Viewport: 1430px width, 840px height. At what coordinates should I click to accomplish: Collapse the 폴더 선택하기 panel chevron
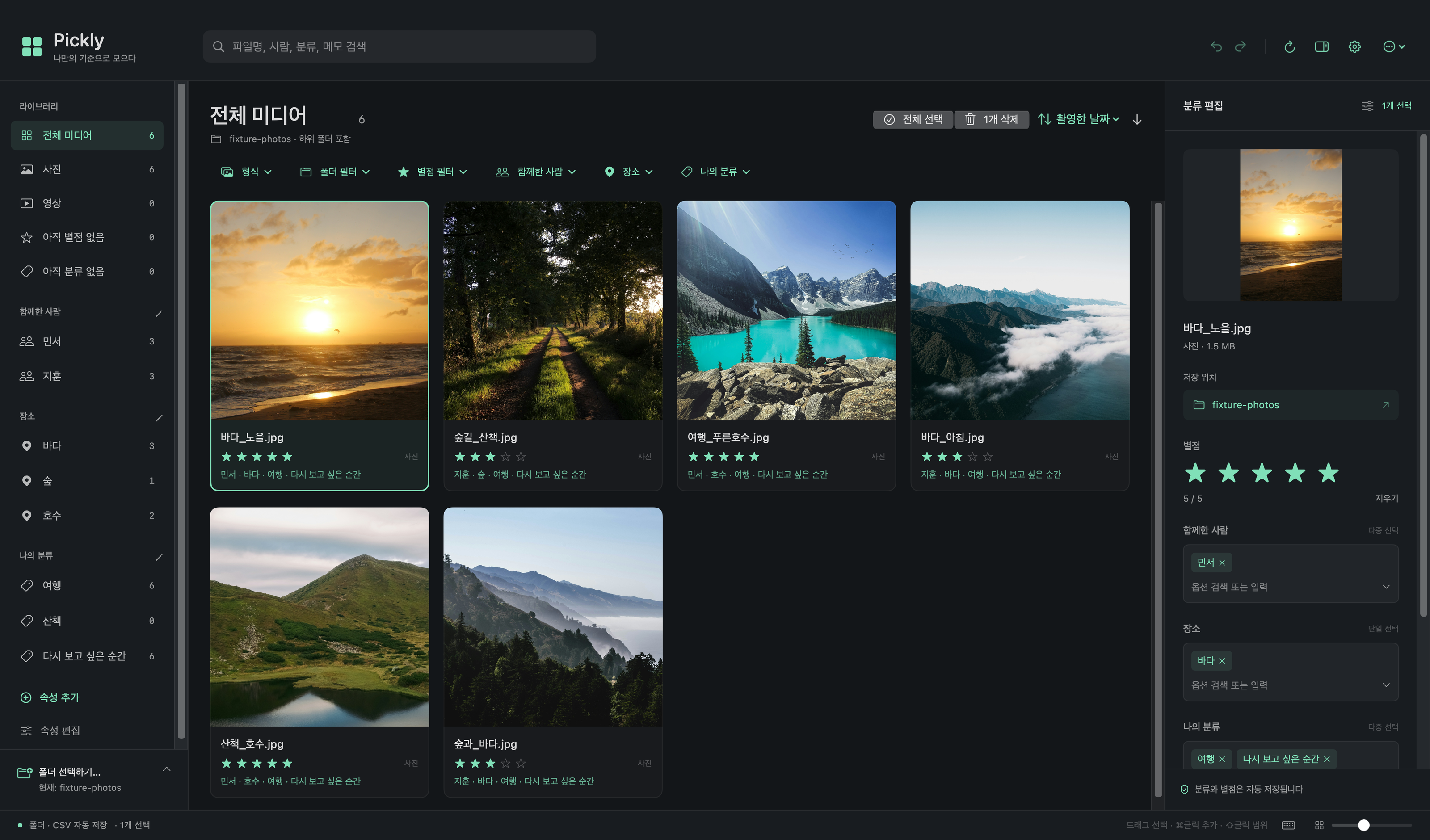tap(166, 769)
